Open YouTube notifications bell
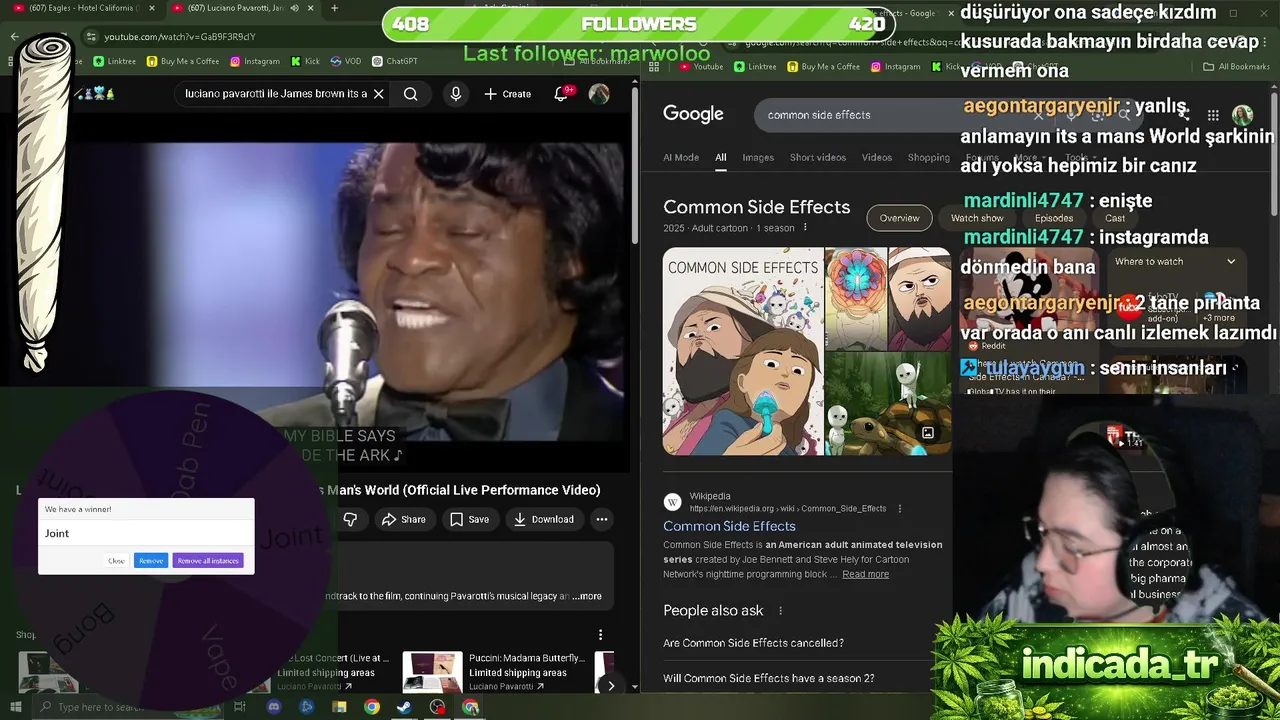The image size is (1280, 720). pos(561,94)
